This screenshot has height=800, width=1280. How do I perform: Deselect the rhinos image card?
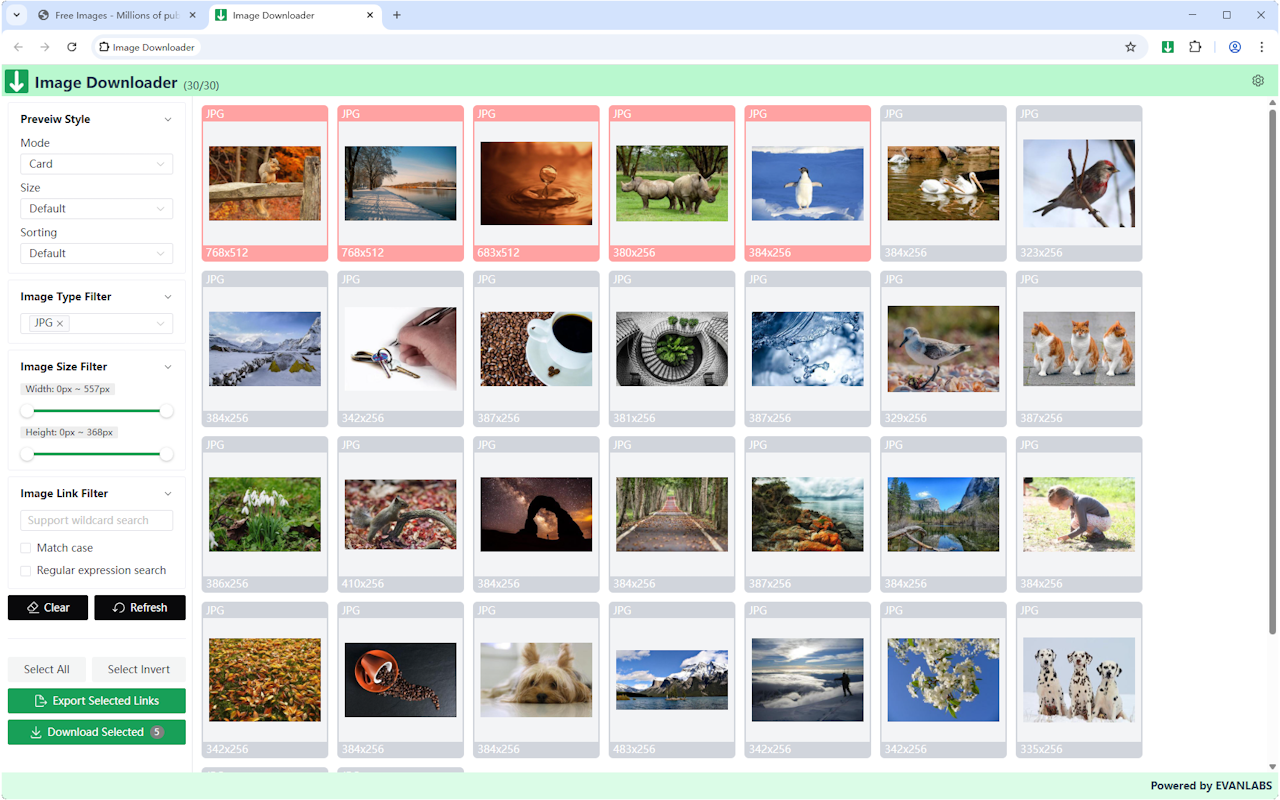pyautogui.click(x=672, y=184)
